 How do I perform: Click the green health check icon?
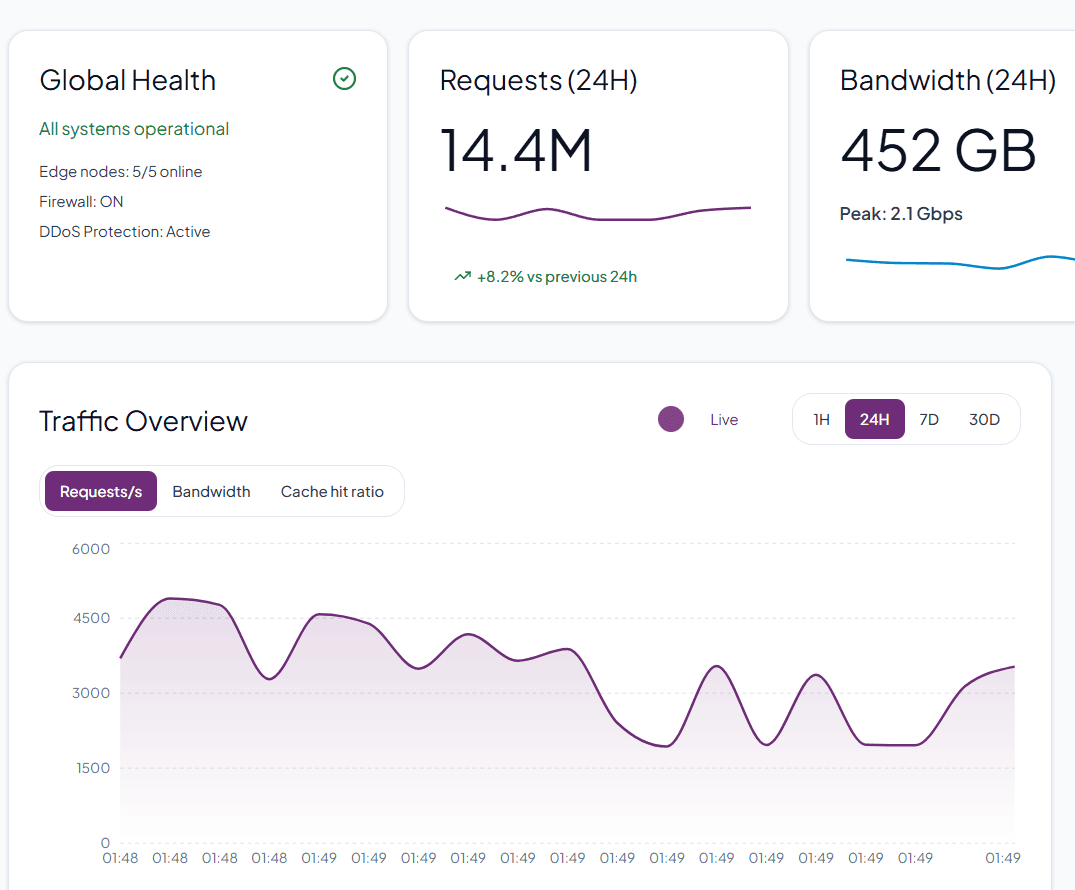pyautogui.click(x=344, y=78)
